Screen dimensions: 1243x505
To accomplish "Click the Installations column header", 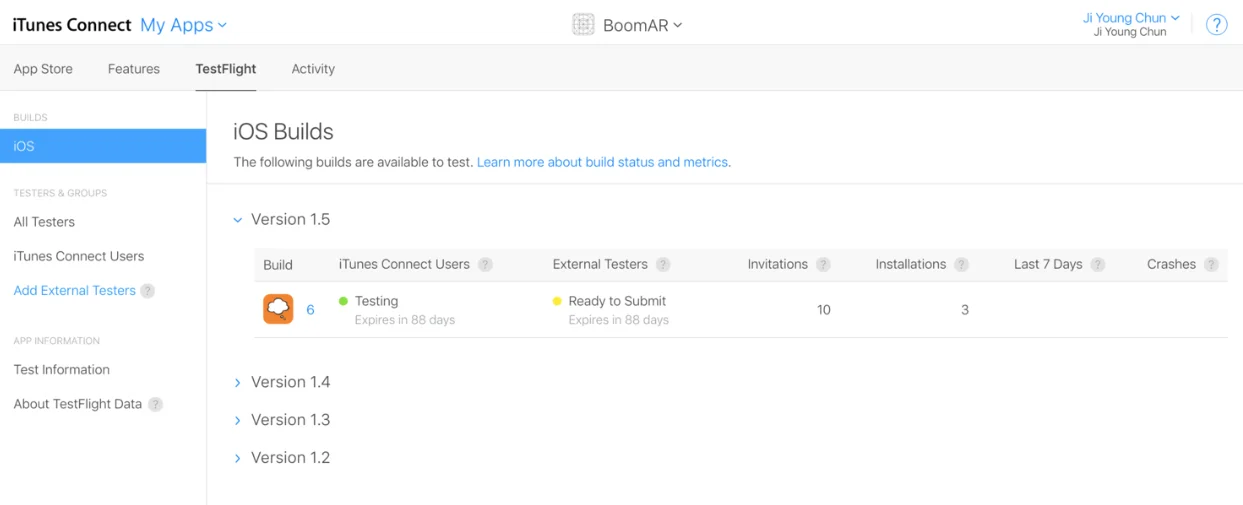I will pos(910,265).
